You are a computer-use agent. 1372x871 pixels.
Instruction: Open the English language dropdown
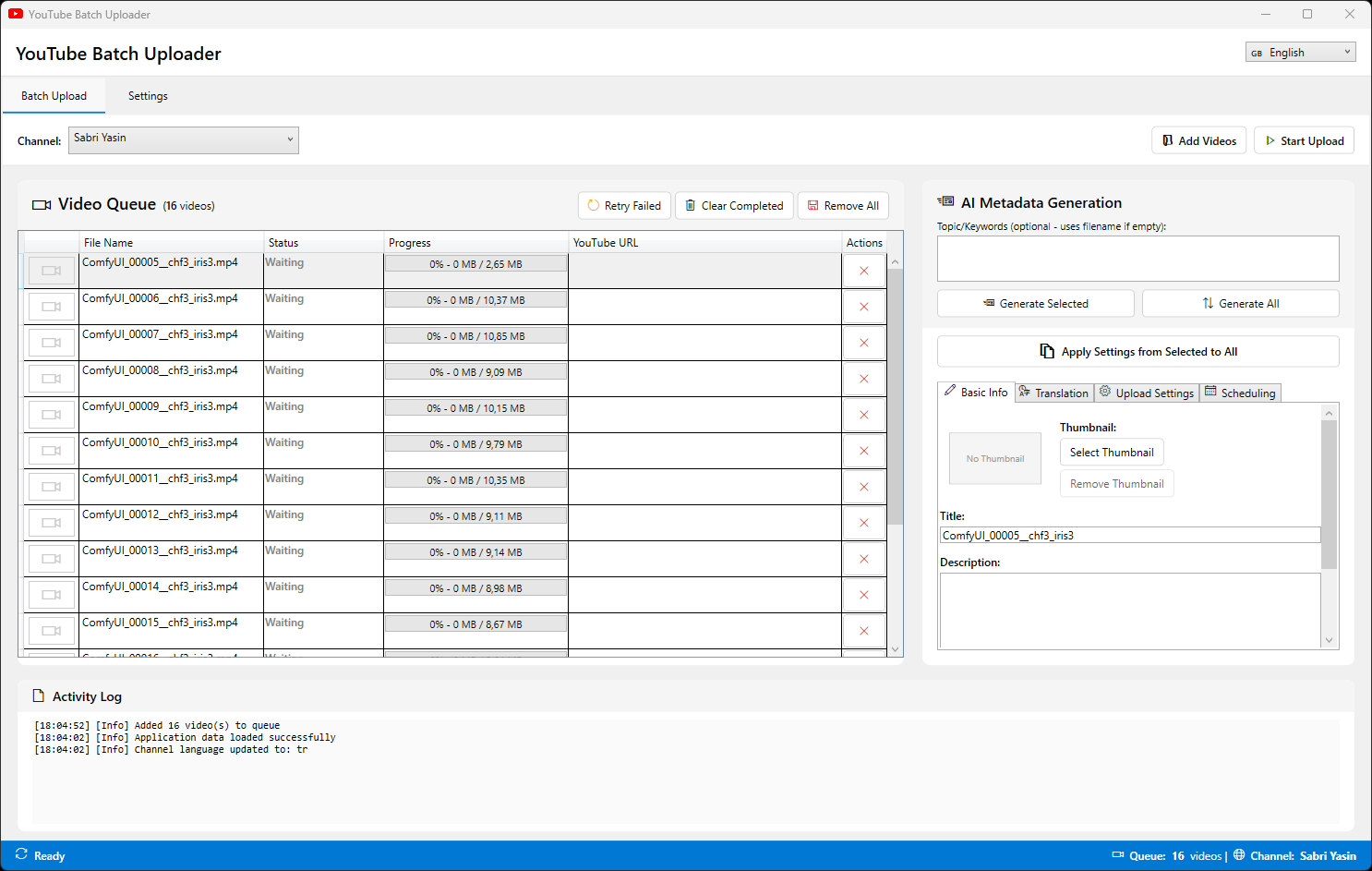[x=1300, y=53]
